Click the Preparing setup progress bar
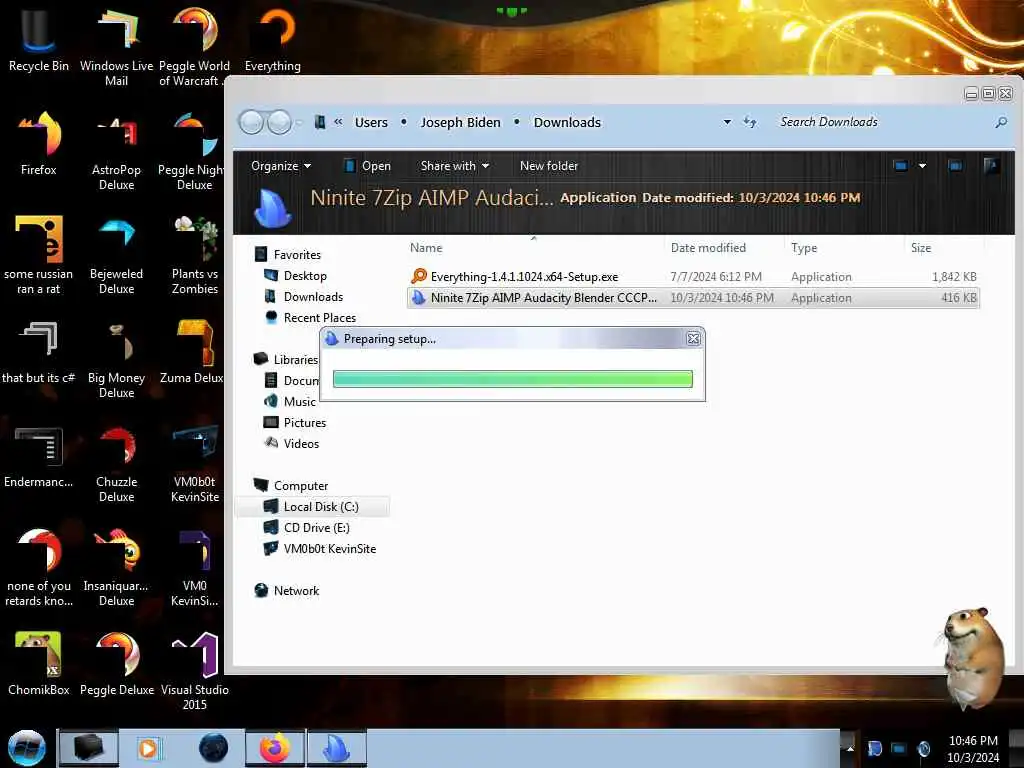Viewport: 1024px width, 768px height. pyautogui.click(x=513, y=379)
